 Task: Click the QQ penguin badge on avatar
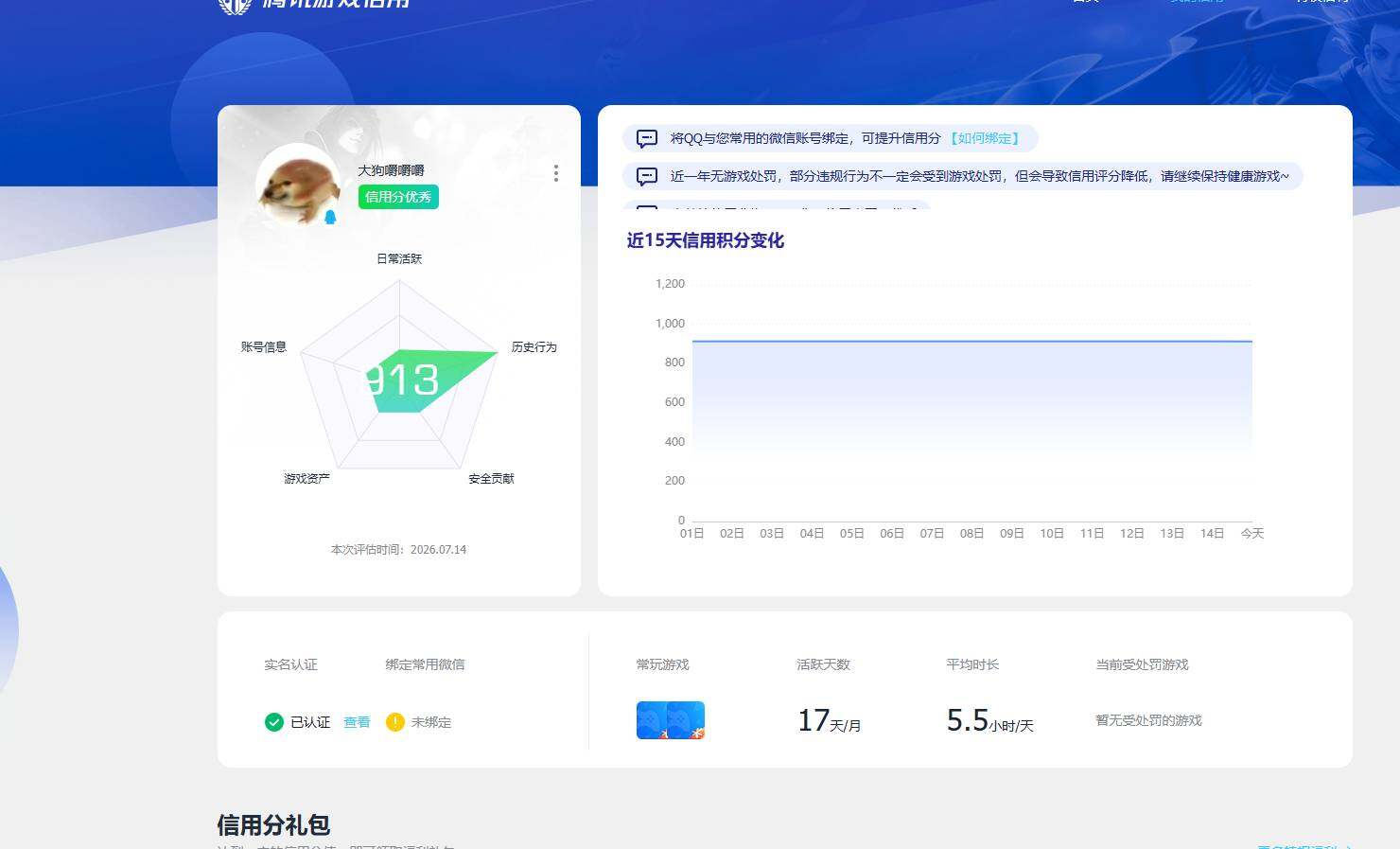coord(330,218)
